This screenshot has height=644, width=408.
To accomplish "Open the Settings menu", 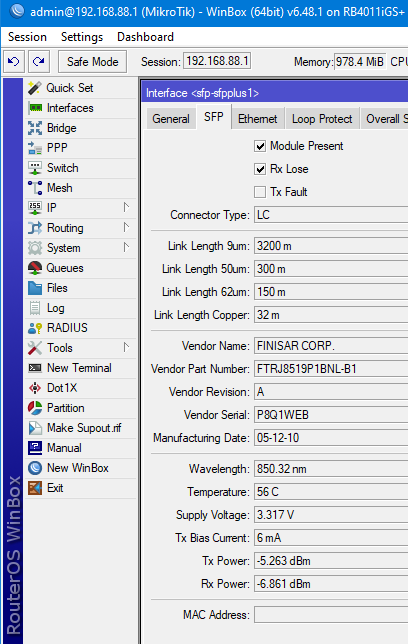I will pyautogui.click(x=82, y=37).
